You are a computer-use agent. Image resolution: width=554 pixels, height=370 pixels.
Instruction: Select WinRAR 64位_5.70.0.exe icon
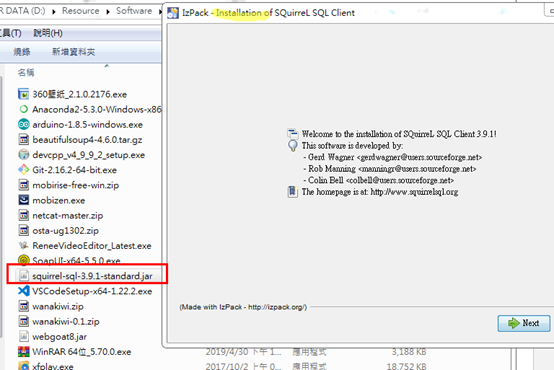[24, 352]
